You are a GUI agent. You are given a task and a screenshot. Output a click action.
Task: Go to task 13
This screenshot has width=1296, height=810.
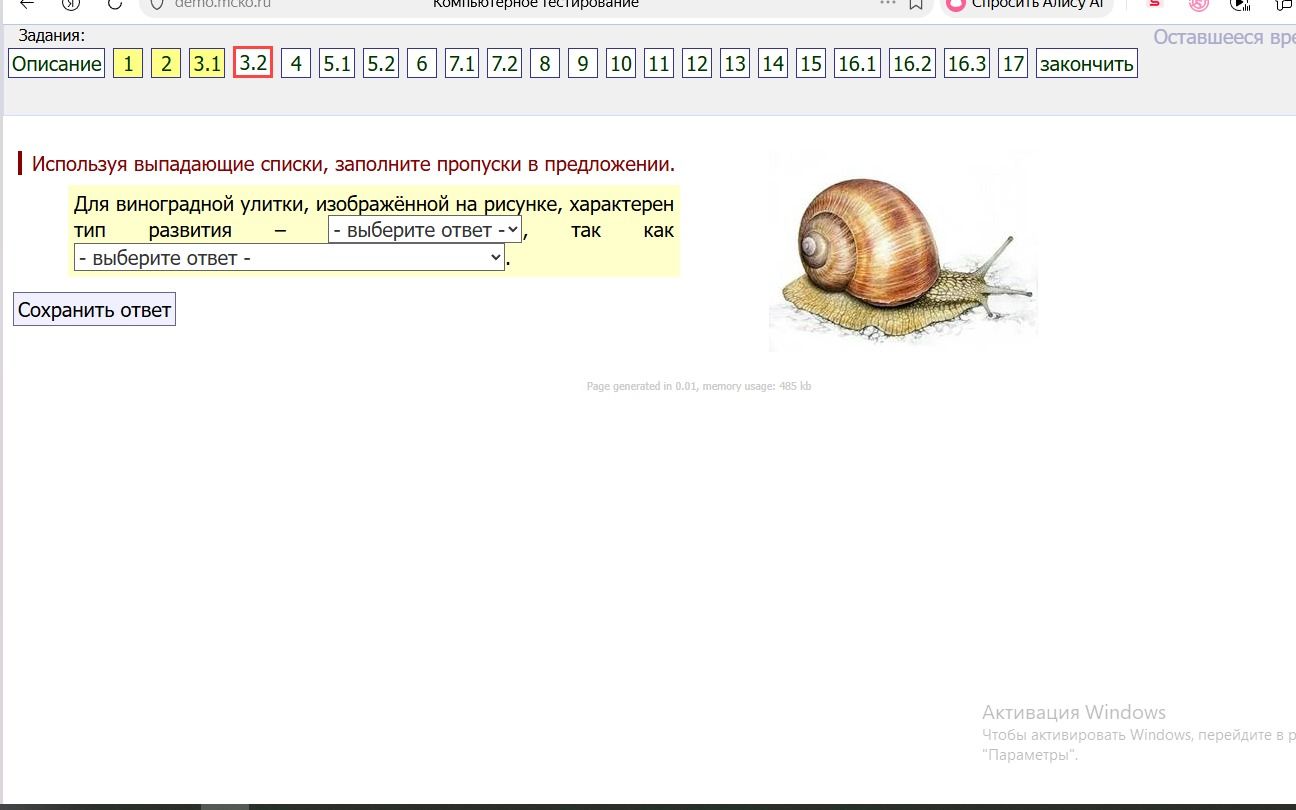[x=735, y=64]
